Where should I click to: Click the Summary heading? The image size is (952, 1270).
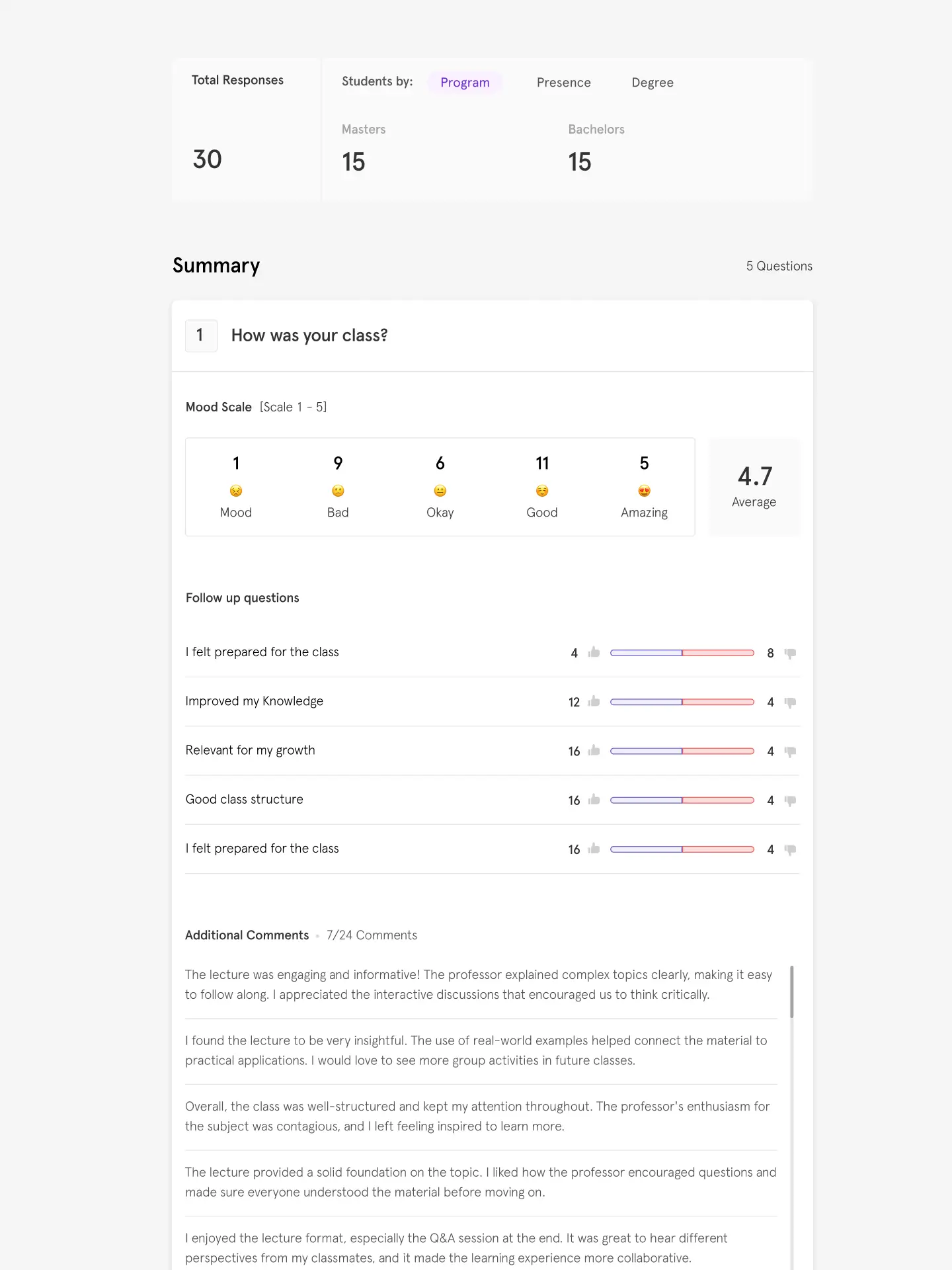[x=216, y=266]
